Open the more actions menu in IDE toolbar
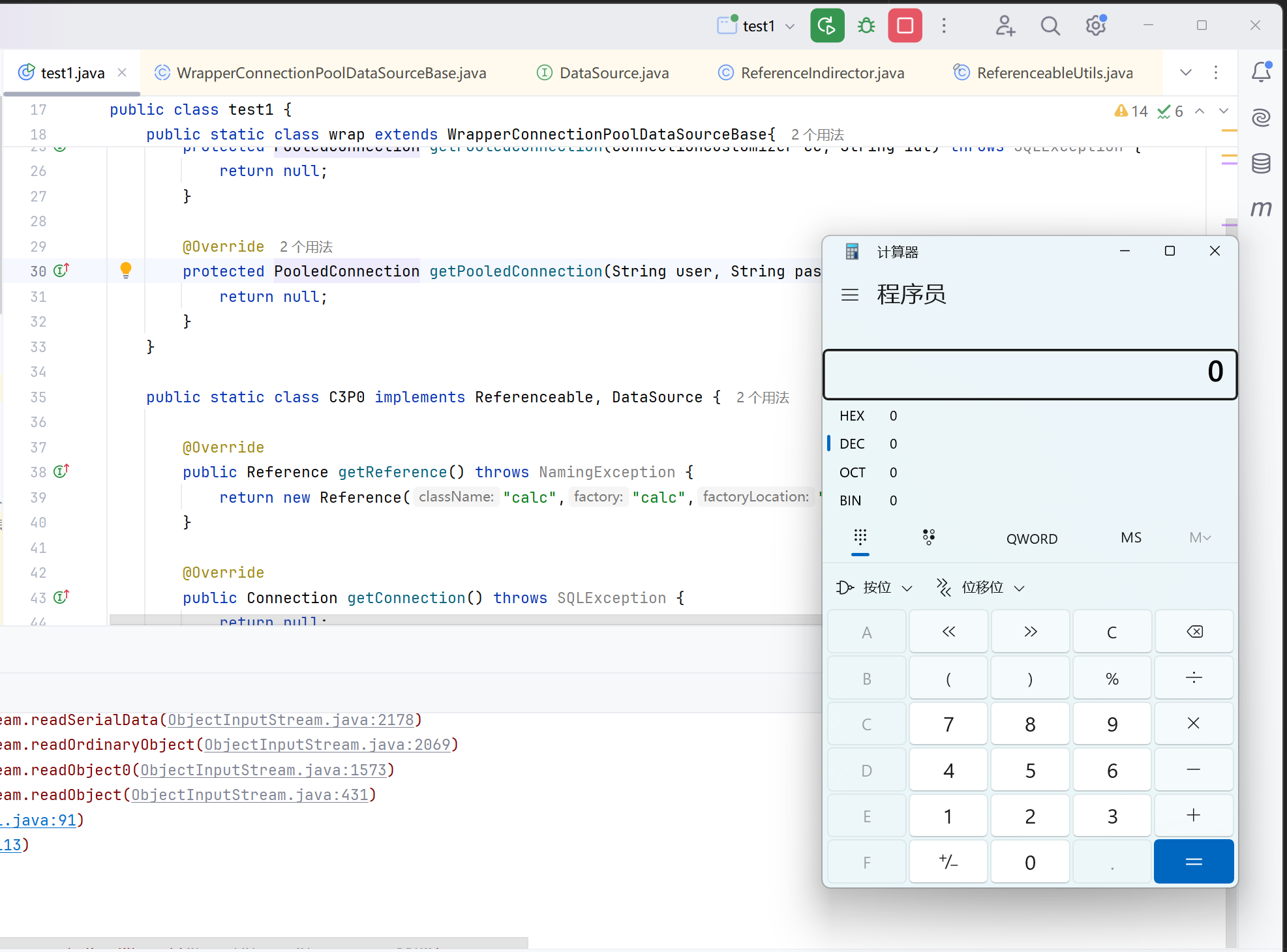The height and width of the screenshot is (952, 1287). click(x=944, y=25)
